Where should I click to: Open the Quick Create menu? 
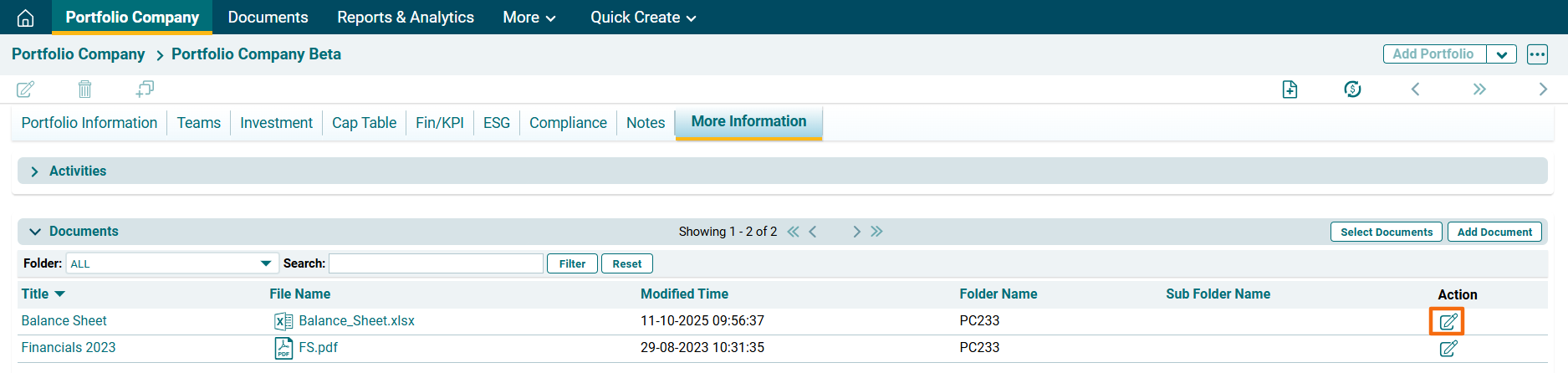point(642,18)
